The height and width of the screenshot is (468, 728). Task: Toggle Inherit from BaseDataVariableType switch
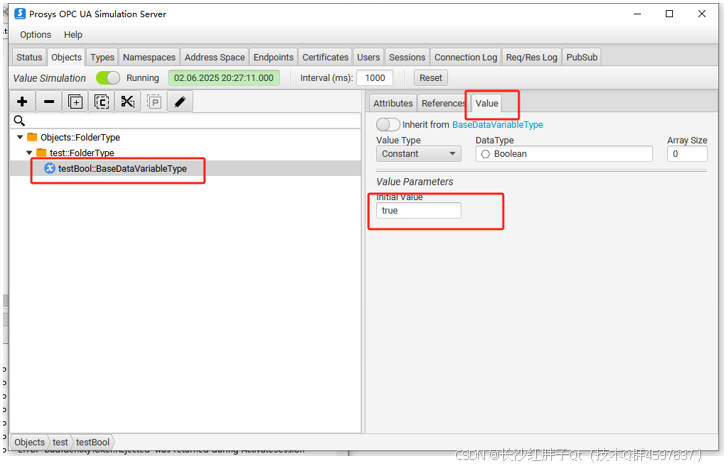(388, 124)
